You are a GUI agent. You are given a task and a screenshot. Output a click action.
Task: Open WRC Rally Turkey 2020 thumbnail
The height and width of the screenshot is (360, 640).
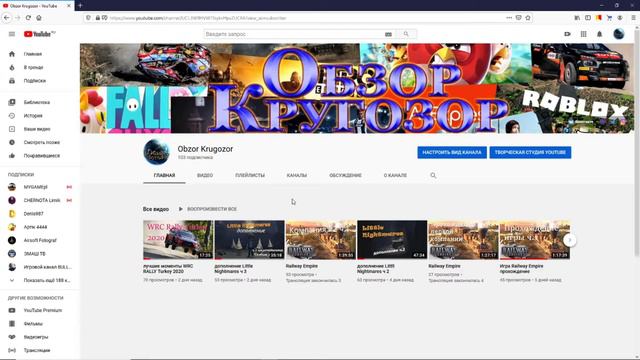point(178,240)
